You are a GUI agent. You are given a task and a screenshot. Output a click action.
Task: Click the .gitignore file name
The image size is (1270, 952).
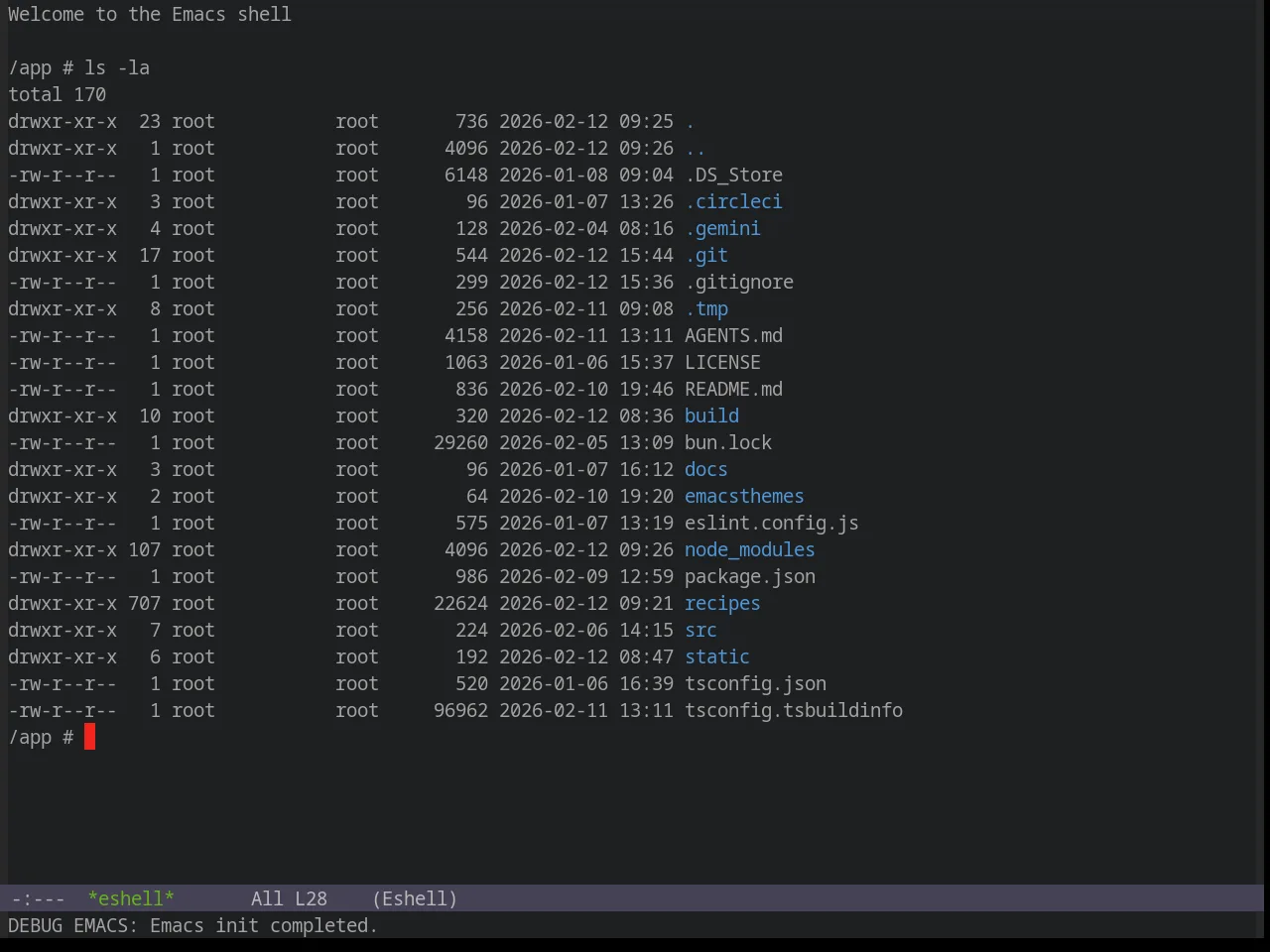pos(739,282)
